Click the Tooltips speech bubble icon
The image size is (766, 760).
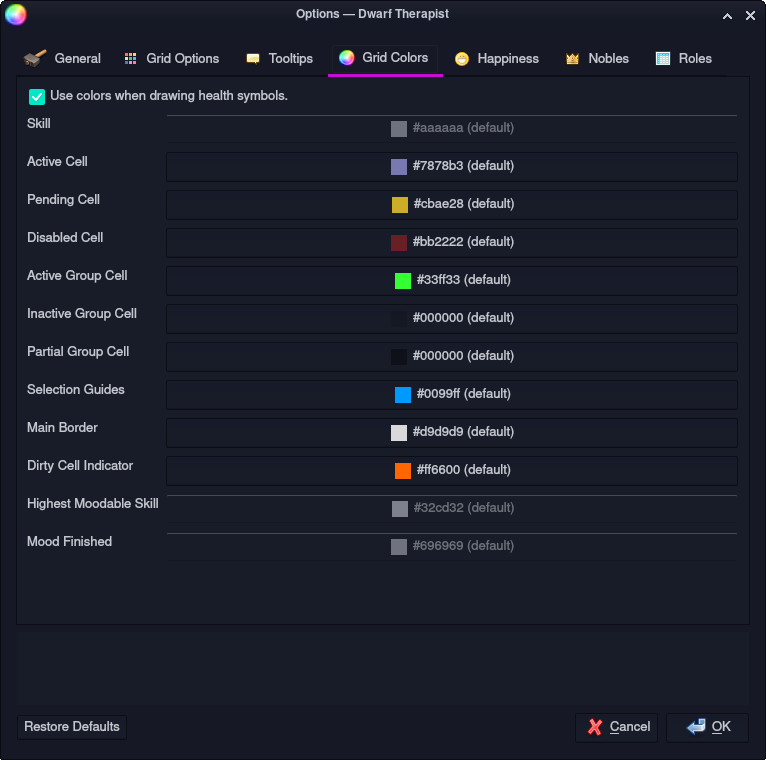click(253, 59)
